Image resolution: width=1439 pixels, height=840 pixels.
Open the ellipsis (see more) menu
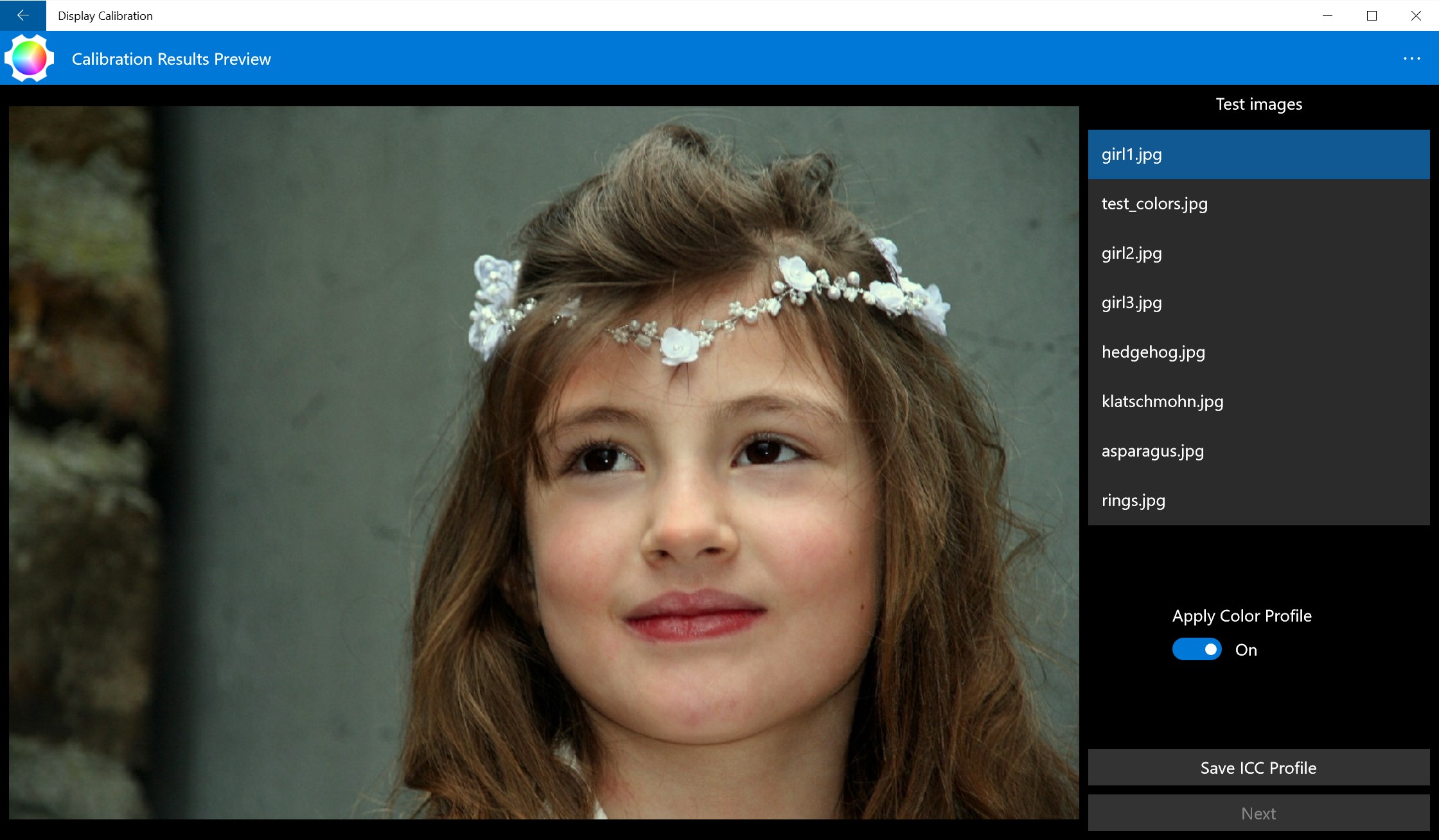click(x=1413, y=58)
